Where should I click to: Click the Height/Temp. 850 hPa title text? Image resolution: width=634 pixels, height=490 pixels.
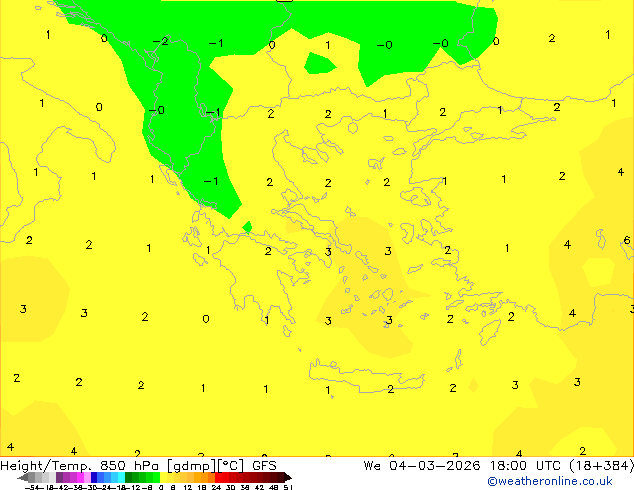point(80,466)
